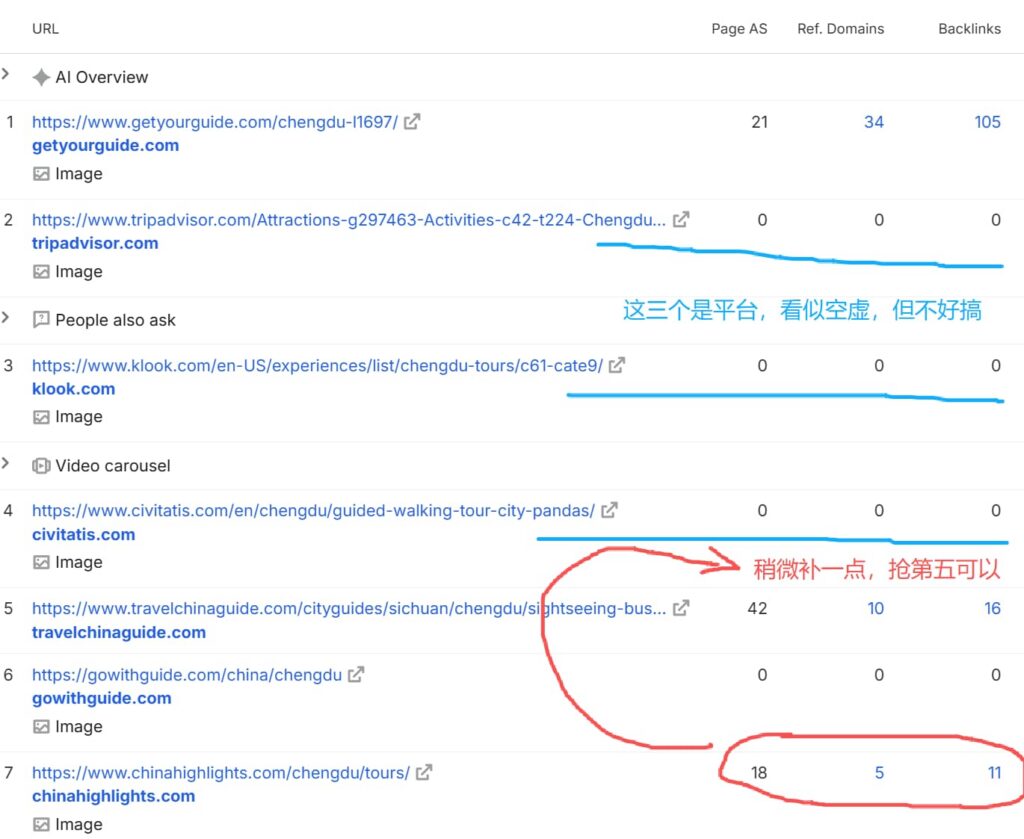Expand the AI Overview row
The height and width of the screenshot is (839, 1024).
[6, 74]
